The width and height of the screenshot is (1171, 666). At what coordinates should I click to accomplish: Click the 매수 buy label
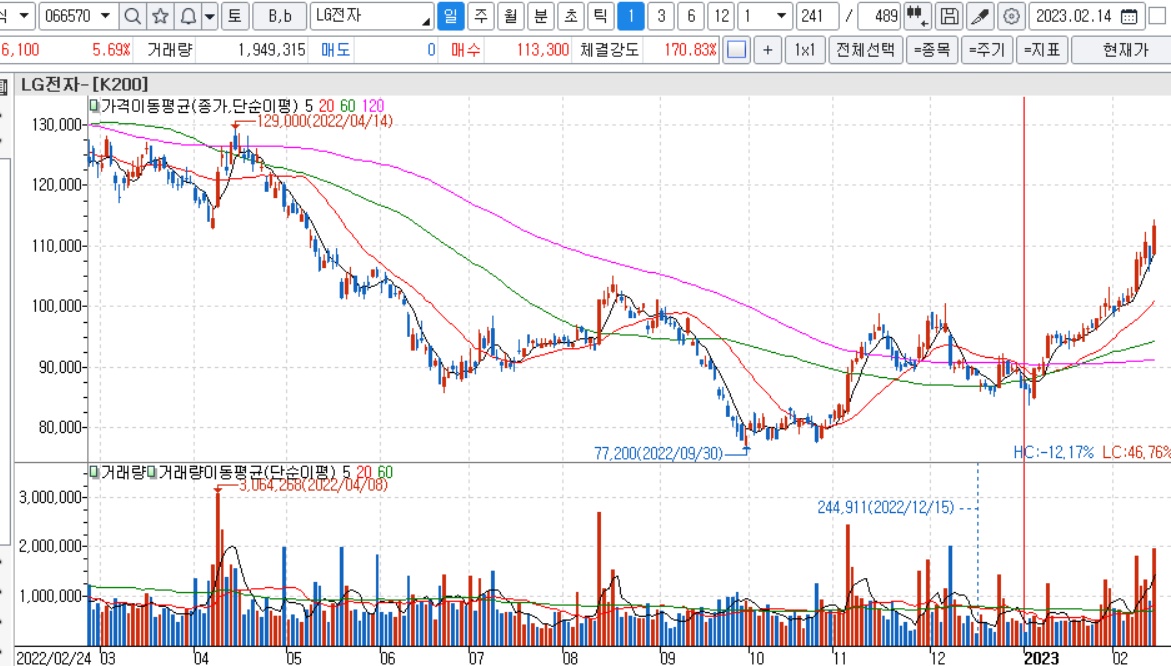pos(465,50)
